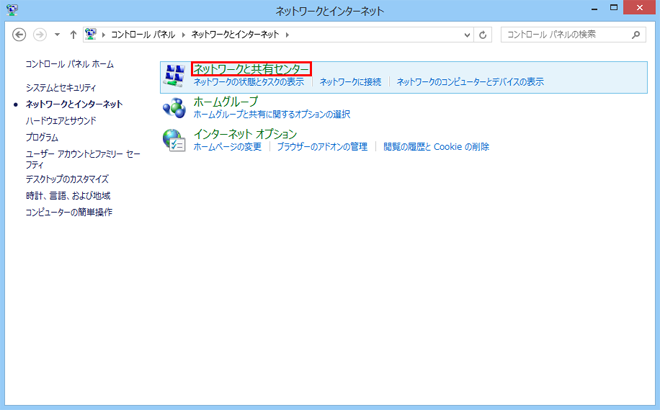Click ブラウザーのアドオンの管理 link
The image size is (660, 410).
point(322,146)
